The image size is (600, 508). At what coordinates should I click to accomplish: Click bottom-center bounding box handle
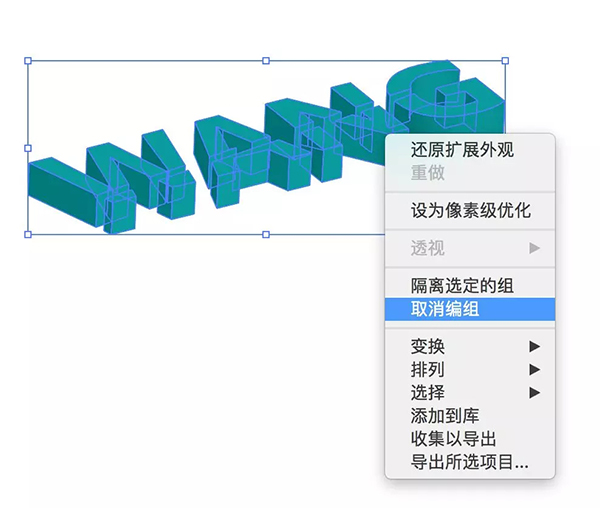(x=266, y=234)
